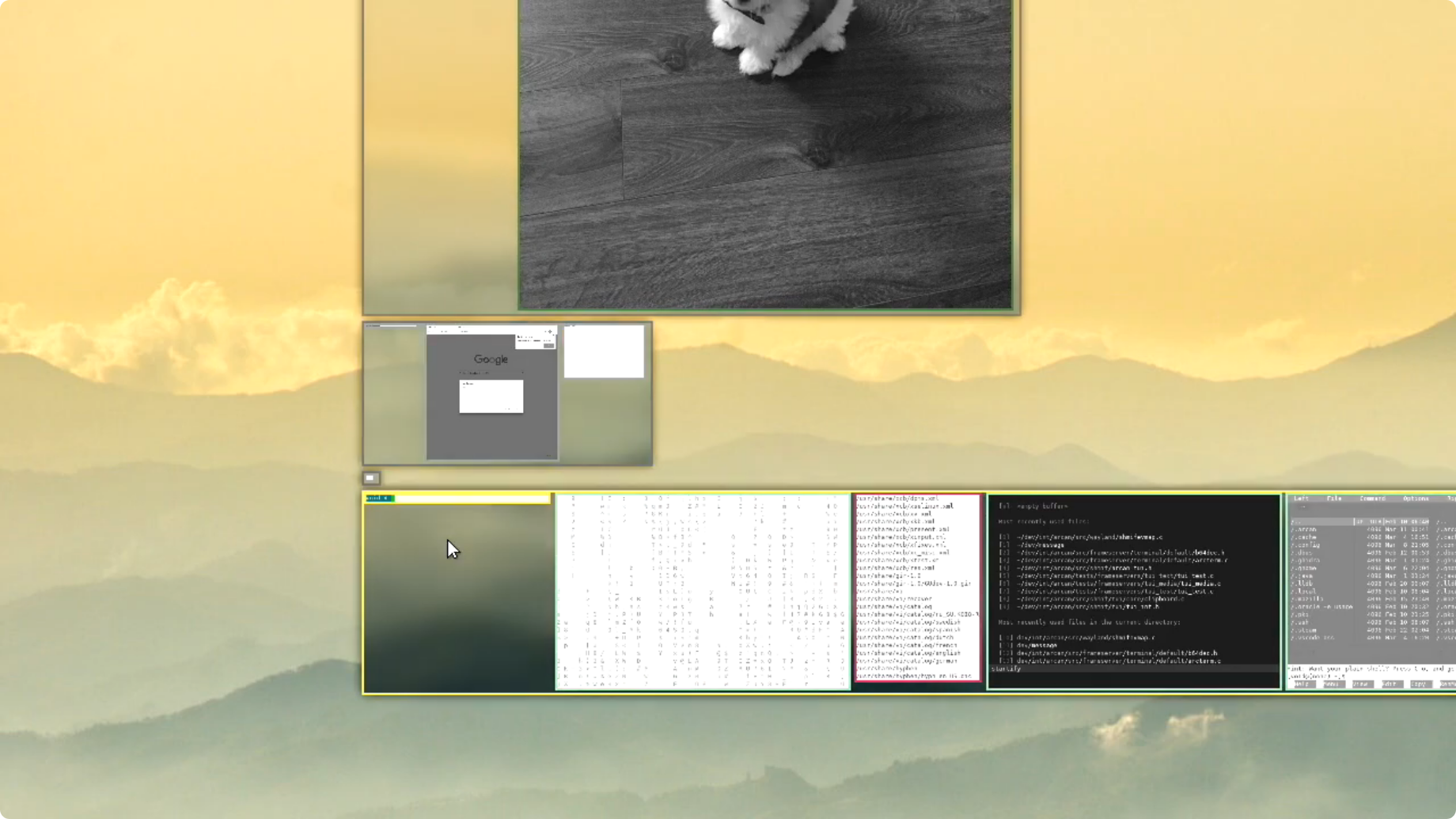Select the blank white window in the workspace thumbnail
The width and height of the screenshot is (1456, 819).
click(x=604, y=351)
